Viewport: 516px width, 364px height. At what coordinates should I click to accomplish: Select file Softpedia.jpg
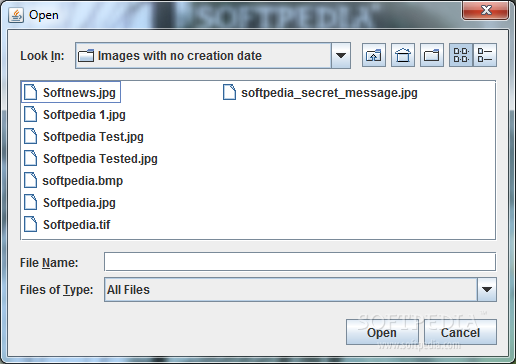(x=70, y=202)
